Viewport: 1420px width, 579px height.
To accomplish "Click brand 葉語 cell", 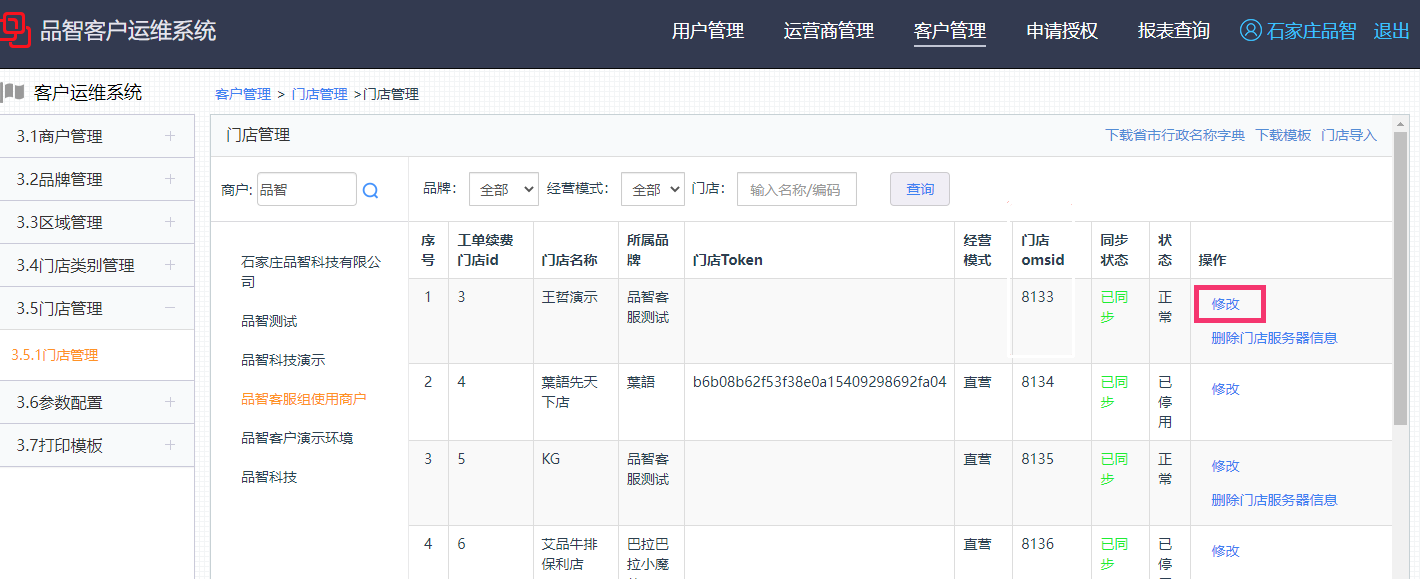I will pos(641,382).
